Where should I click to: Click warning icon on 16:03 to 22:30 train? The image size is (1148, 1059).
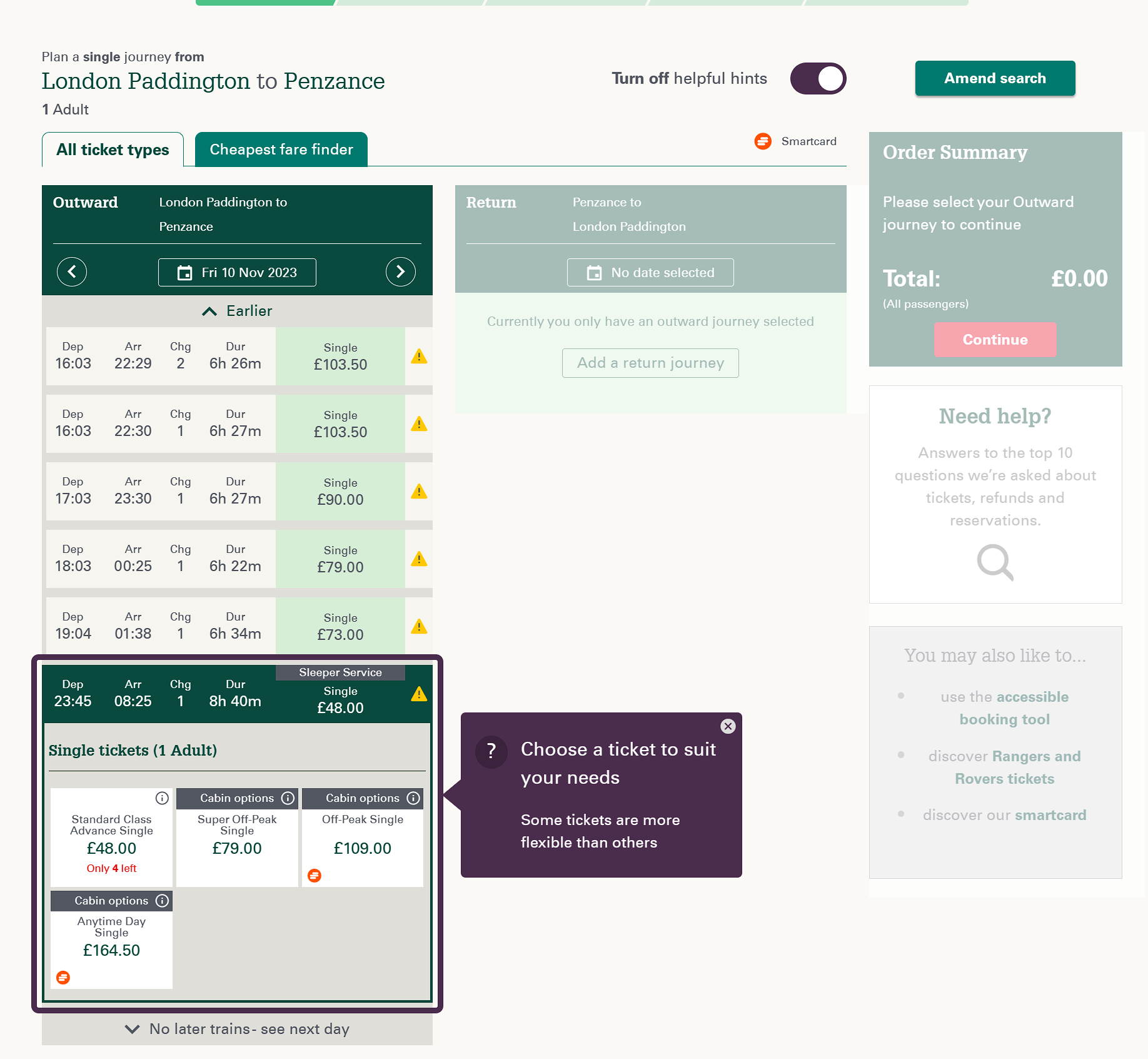point(419,424)
